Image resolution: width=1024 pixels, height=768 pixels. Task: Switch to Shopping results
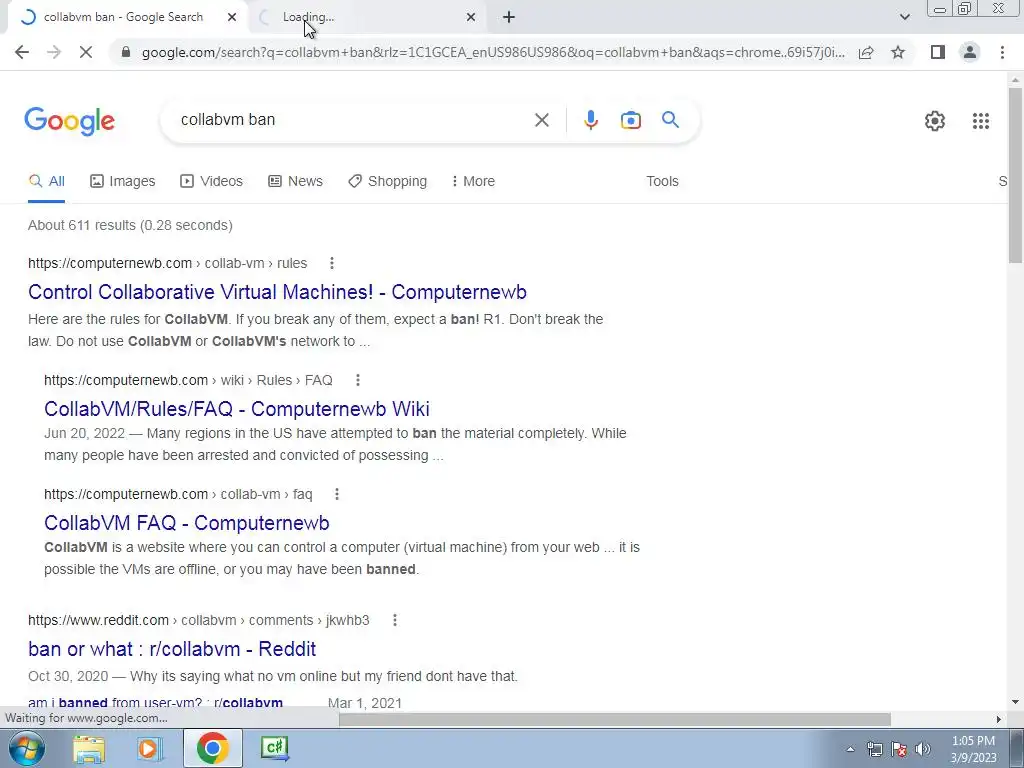pos(387,182)
